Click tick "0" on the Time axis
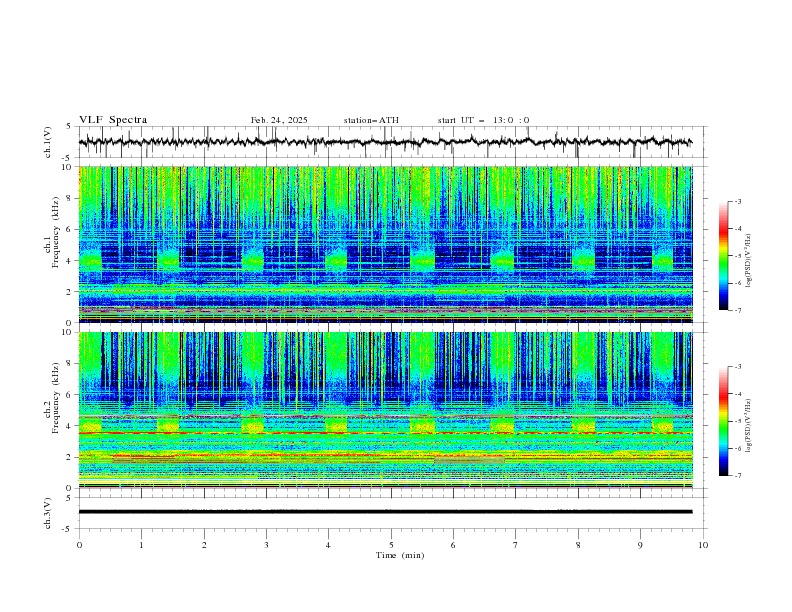Screen dimensions: 792x612 pyautogui.click(x=79, y=545)
